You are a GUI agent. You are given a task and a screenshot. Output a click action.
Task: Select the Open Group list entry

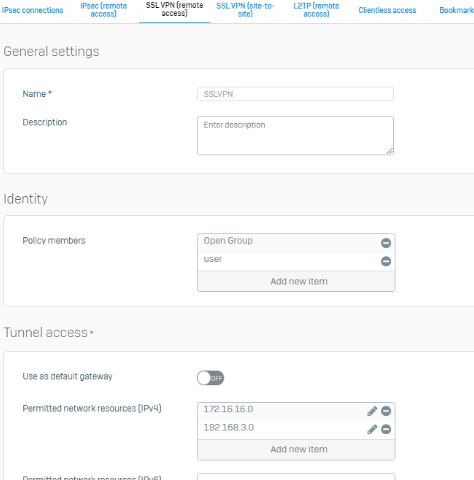289,241
